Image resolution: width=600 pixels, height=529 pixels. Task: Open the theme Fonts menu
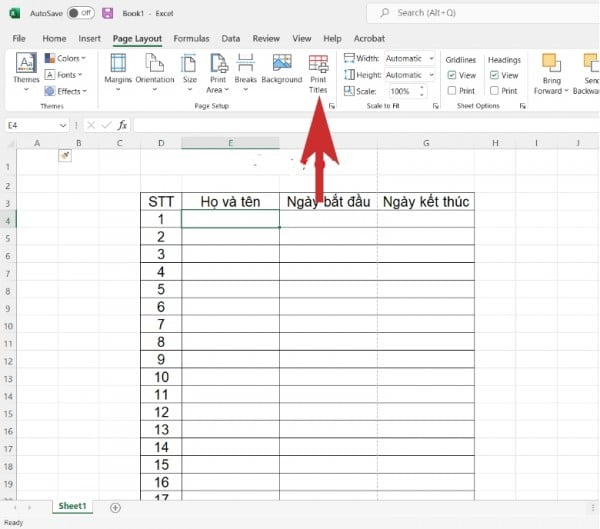(x=64, y=75)
